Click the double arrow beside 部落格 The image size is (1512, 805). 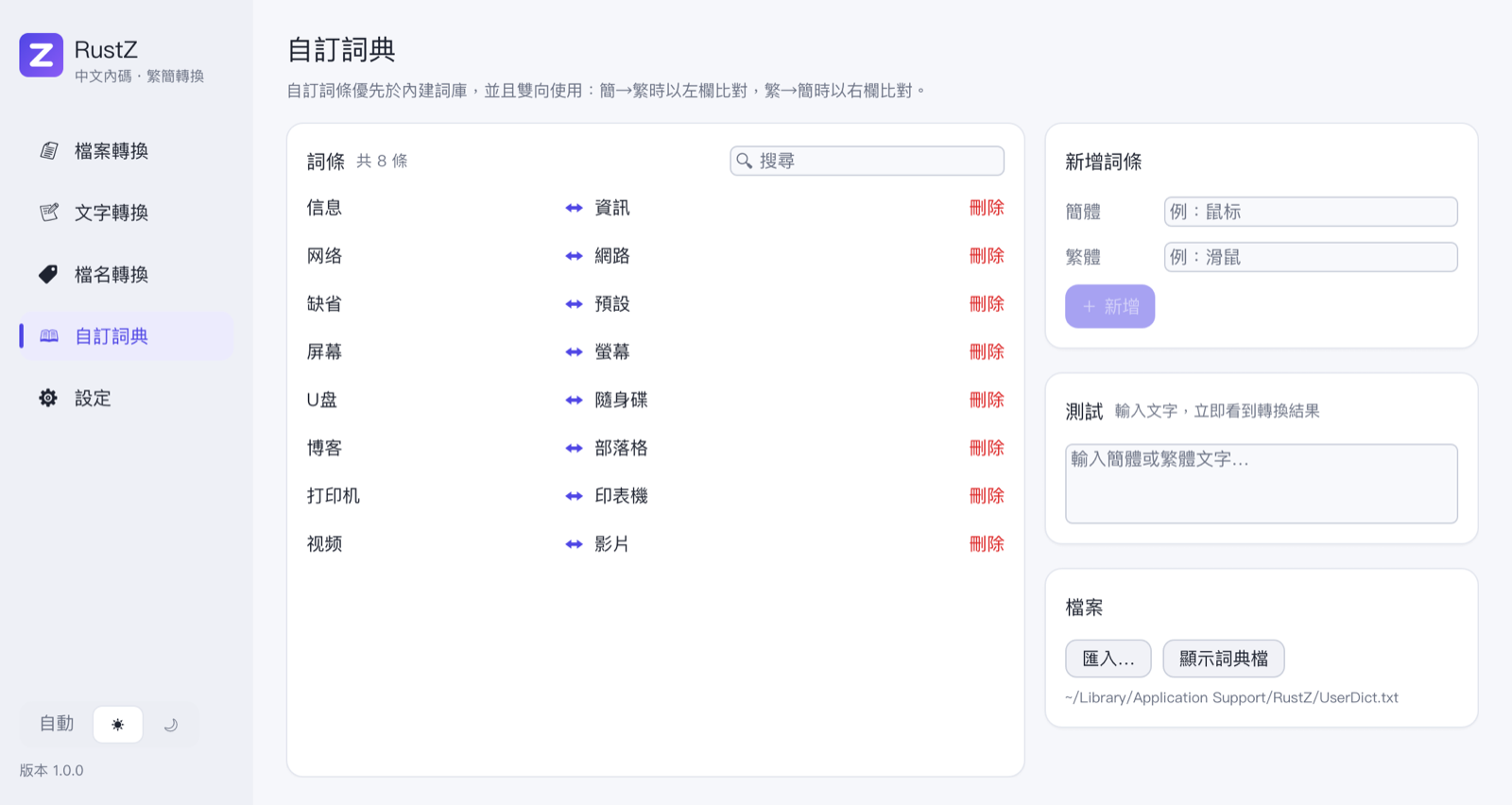tap(574, 449)
